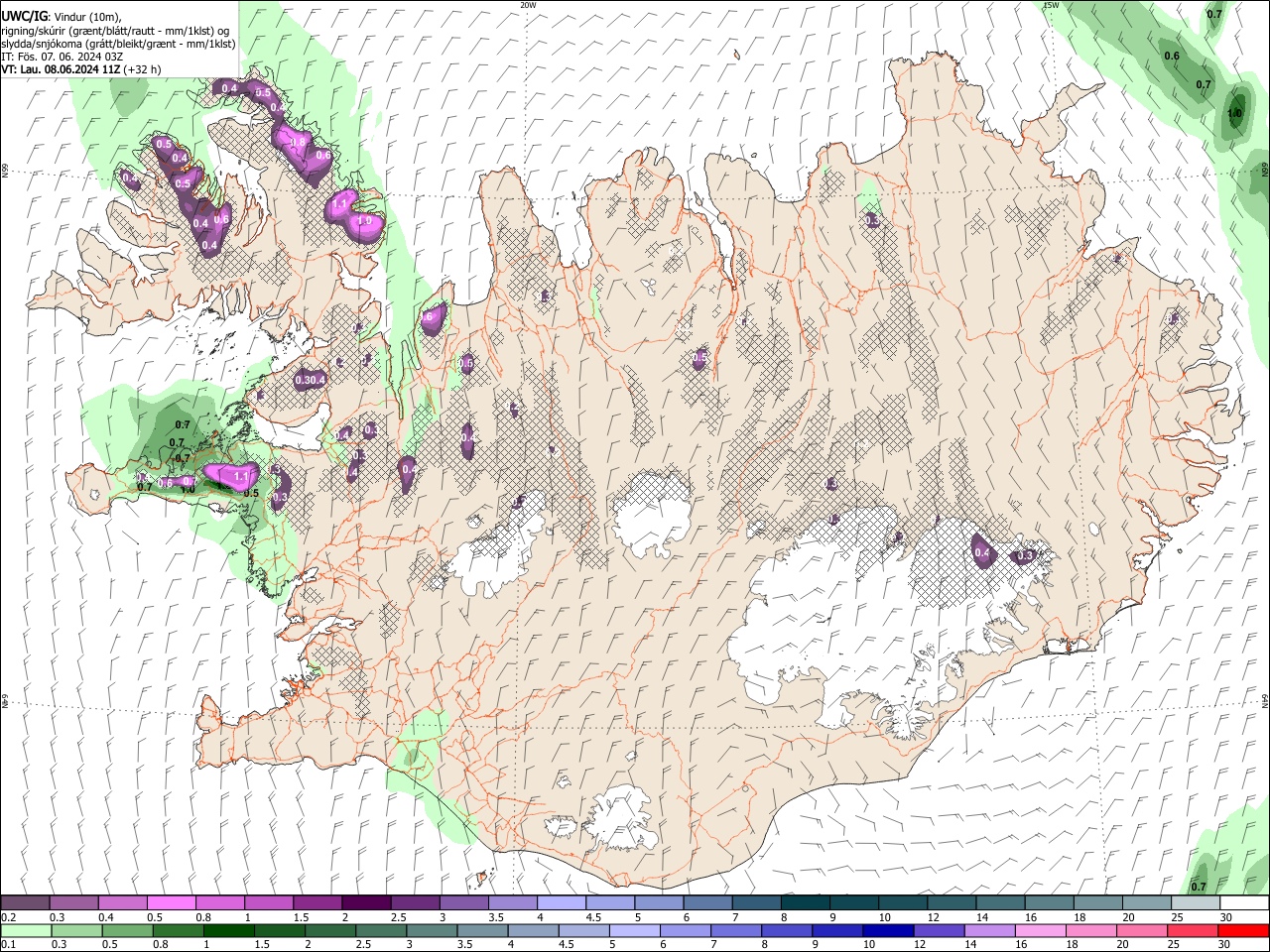Click the red 25–30 swatch in bottom legend row
The width and height of the screenshot is (1270, 952).
[x=1193, y=931]
